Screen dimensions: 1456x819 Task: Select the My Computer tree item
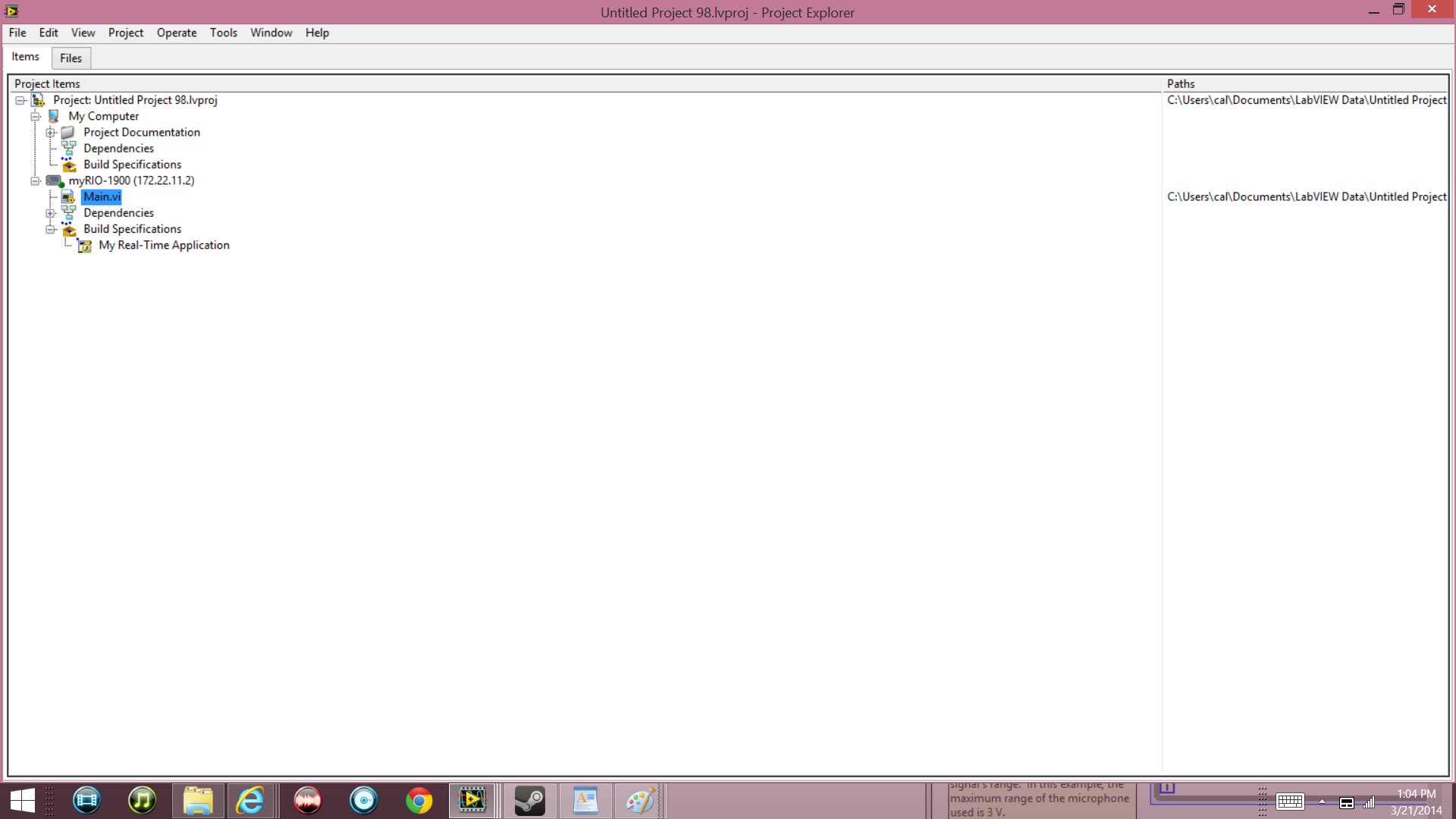[x=104, y=116]
